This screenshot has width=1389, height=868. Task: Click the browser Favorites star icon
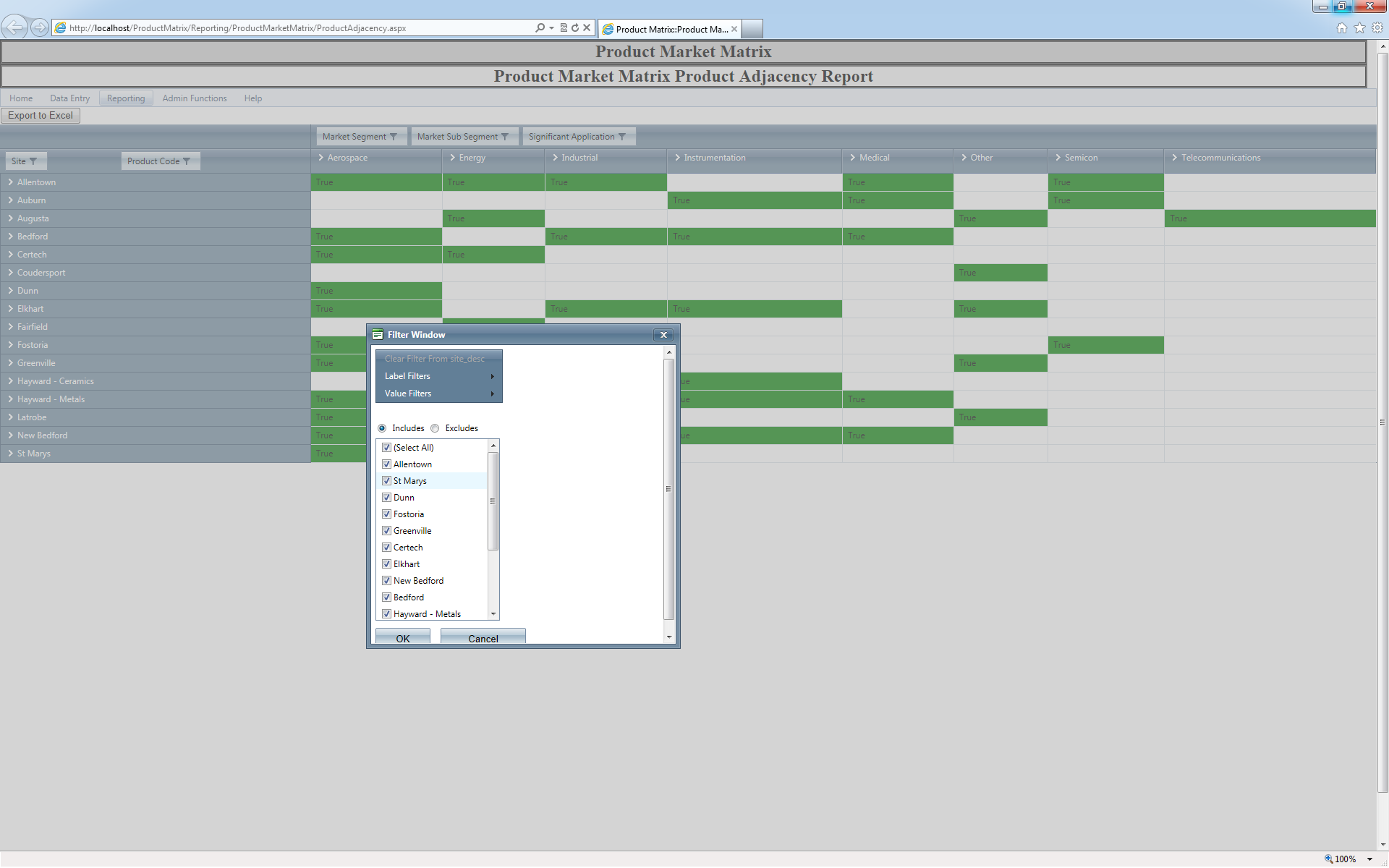[x=1359, y=28]
